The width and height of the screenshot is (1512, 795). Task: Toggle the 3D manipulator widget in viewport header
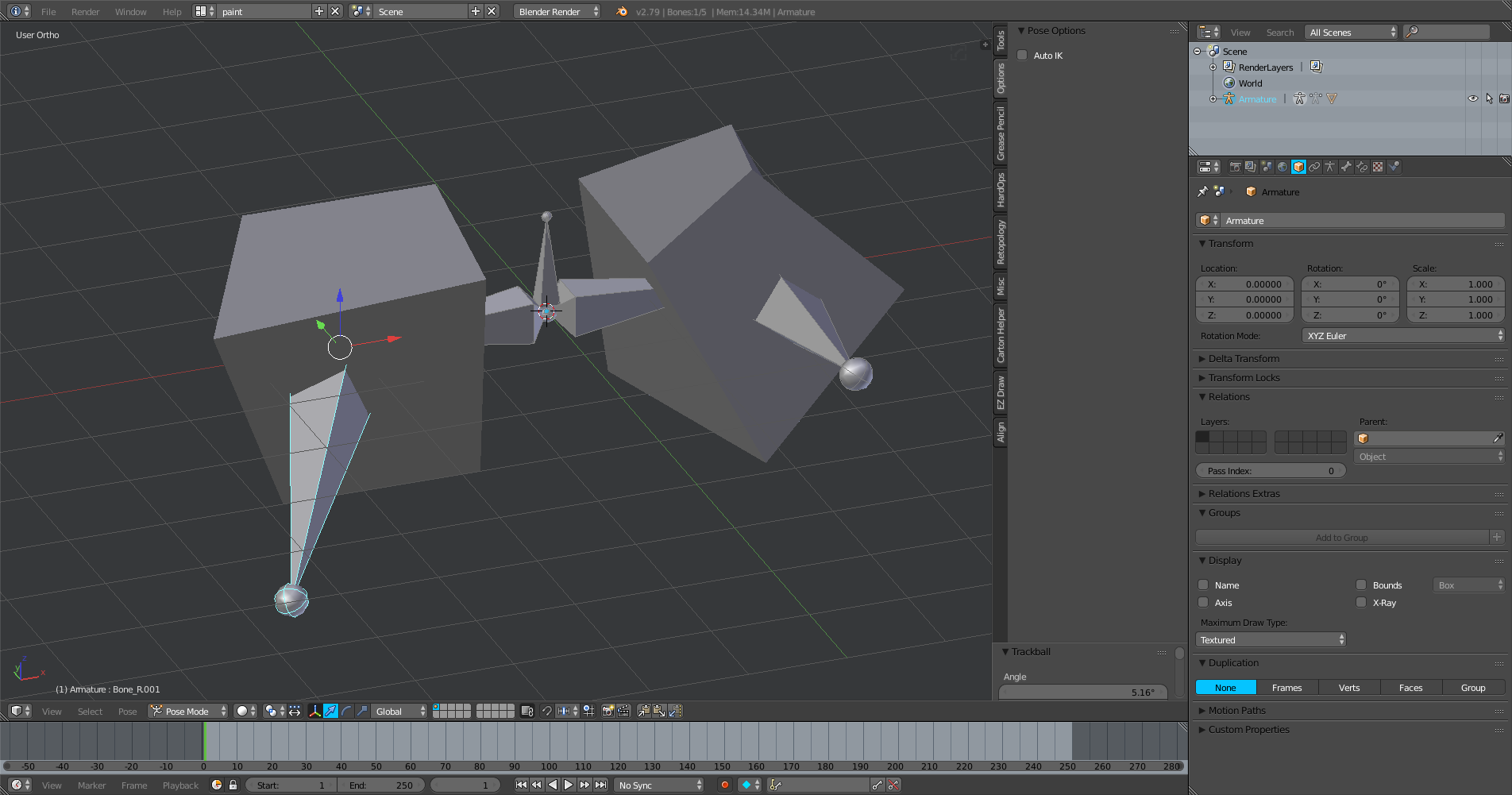[314, 711]
